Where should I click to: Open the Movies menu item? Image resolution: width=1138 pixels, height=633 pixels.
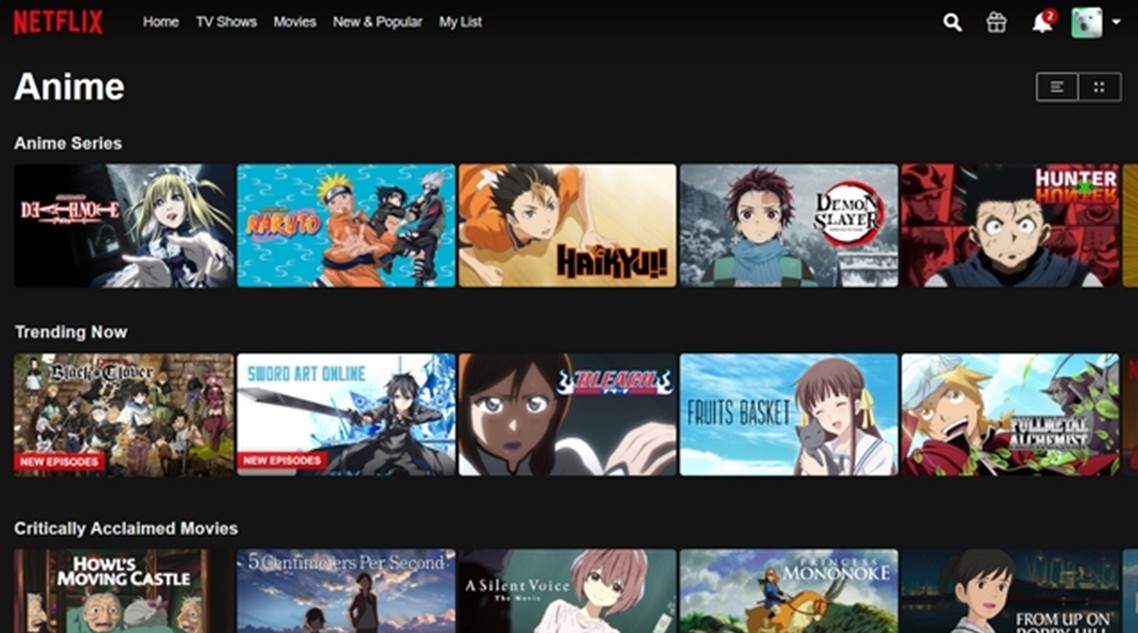point(295,22)
